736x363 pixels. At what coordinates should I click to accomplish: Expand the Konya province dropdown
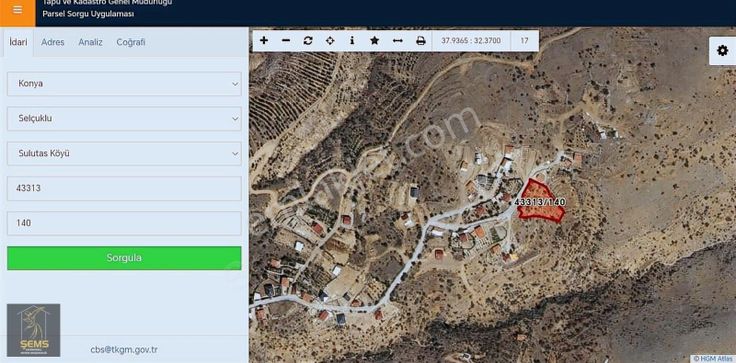(124, 84)
